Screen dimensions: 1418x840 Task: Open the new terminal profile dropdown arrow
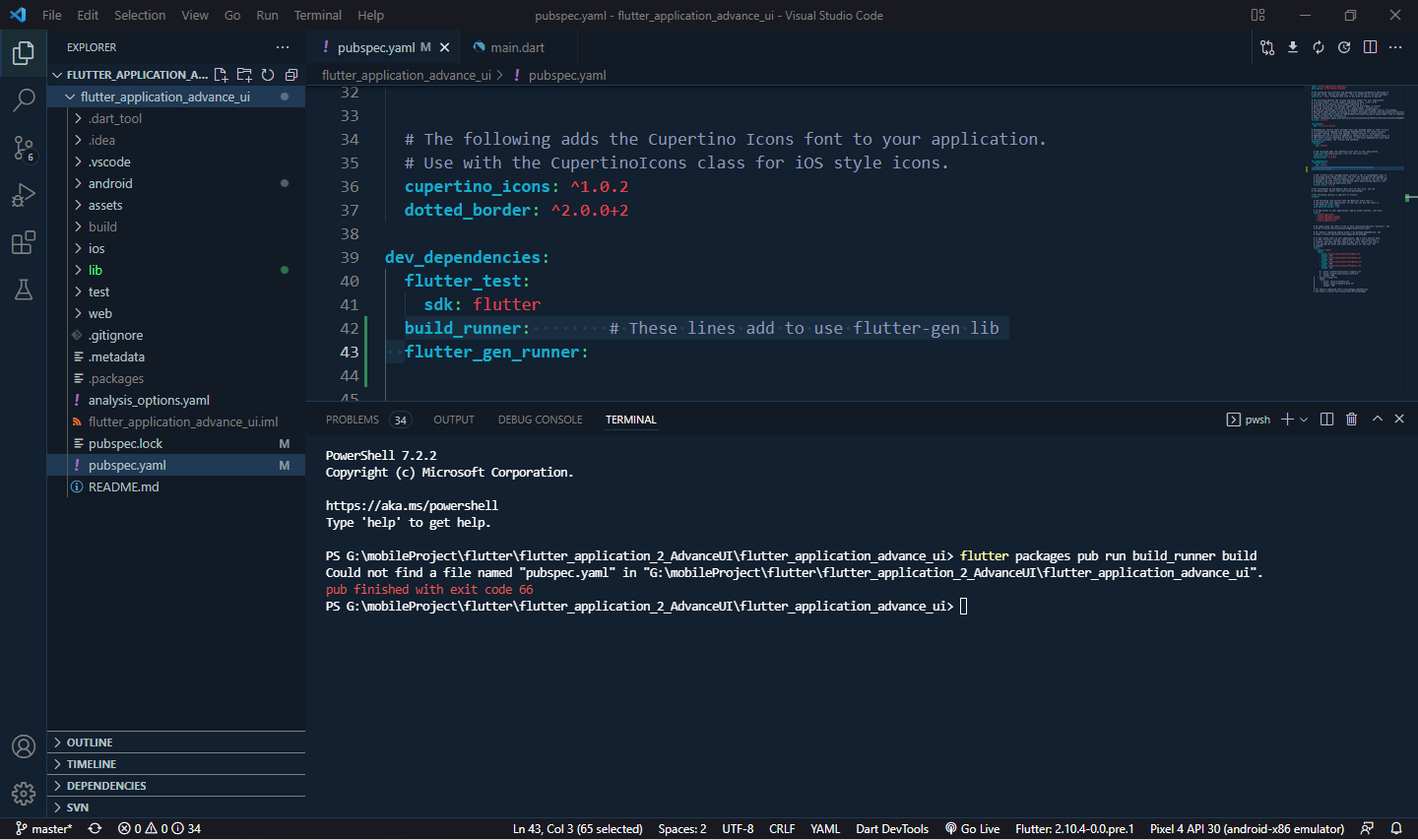coord(1304,420)
